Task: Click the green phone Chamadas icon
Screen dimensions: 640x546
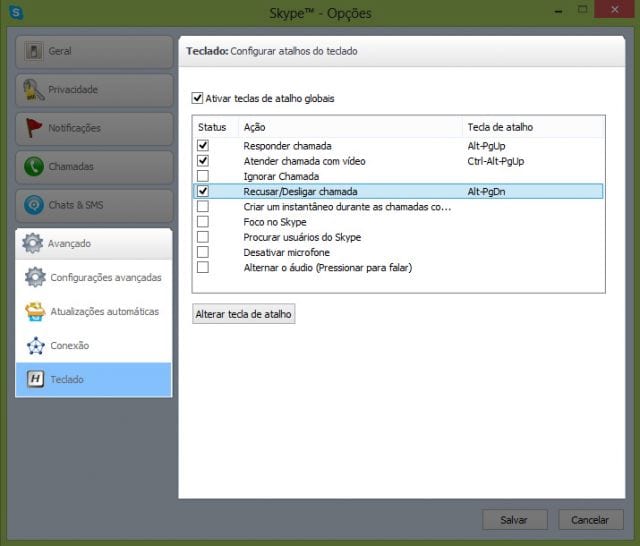Action: click(x=34, y=166)
